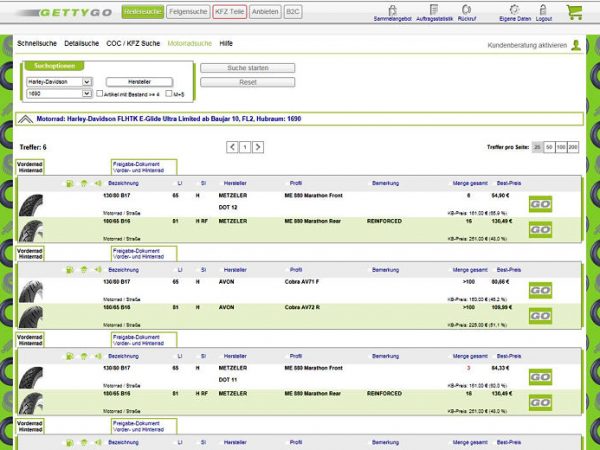
Task: Collapse motorcycle info with up-chevron icon
Action: [25, 119]
